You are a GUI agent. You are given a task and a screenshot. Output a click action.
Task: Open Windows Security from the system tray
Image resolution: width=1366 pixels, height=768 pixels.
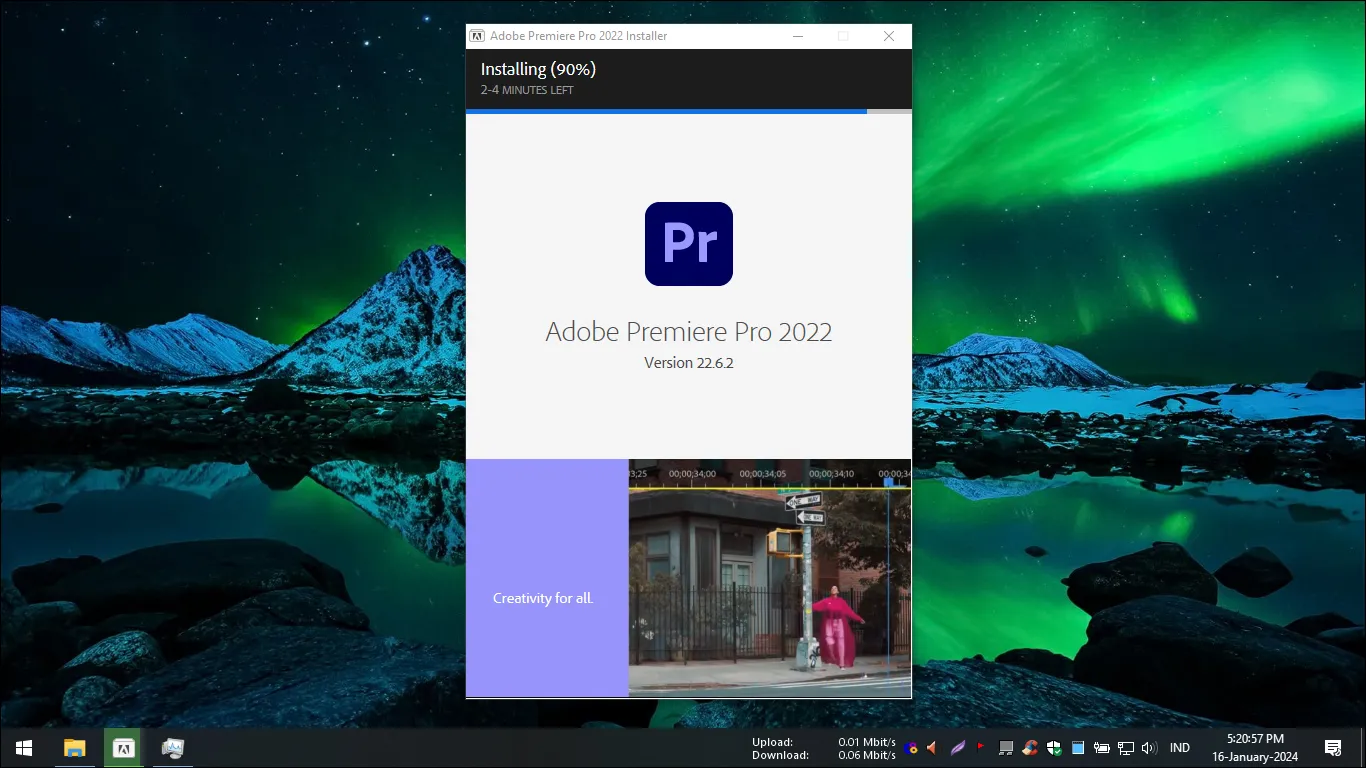(x=1053, y=747)
